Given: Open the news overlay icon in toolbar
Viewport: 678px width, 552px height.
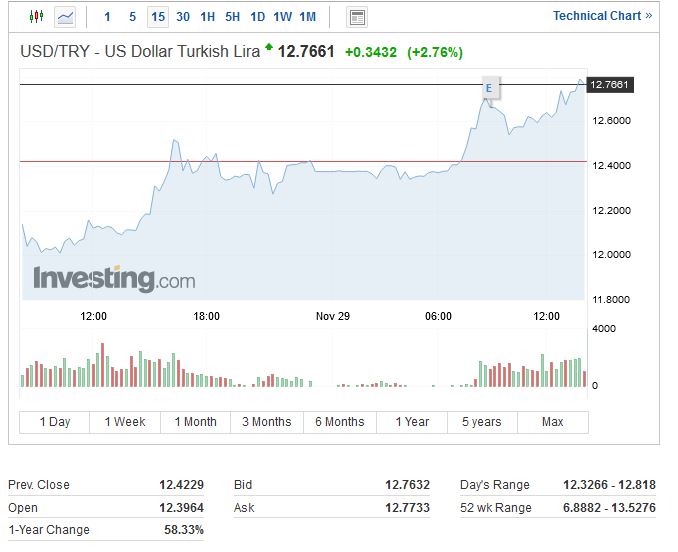Looking at the screenshot, I should click(357, 17).
